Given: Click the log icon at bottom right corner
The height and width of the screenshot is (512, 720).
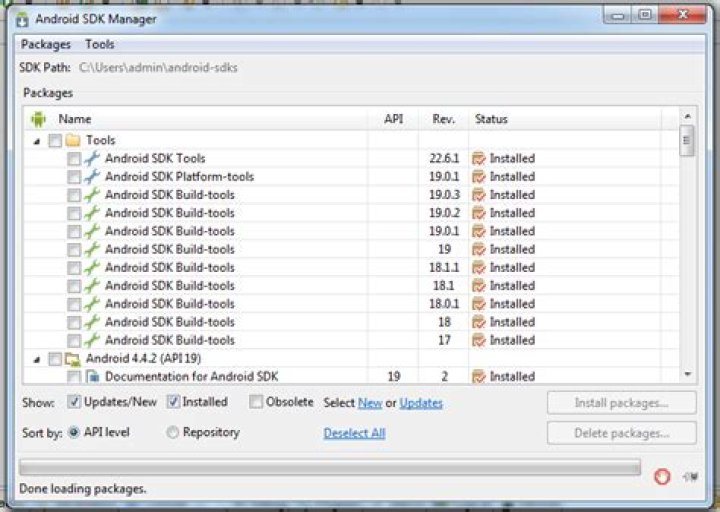Looking at the screenshot, I should 691,477.
